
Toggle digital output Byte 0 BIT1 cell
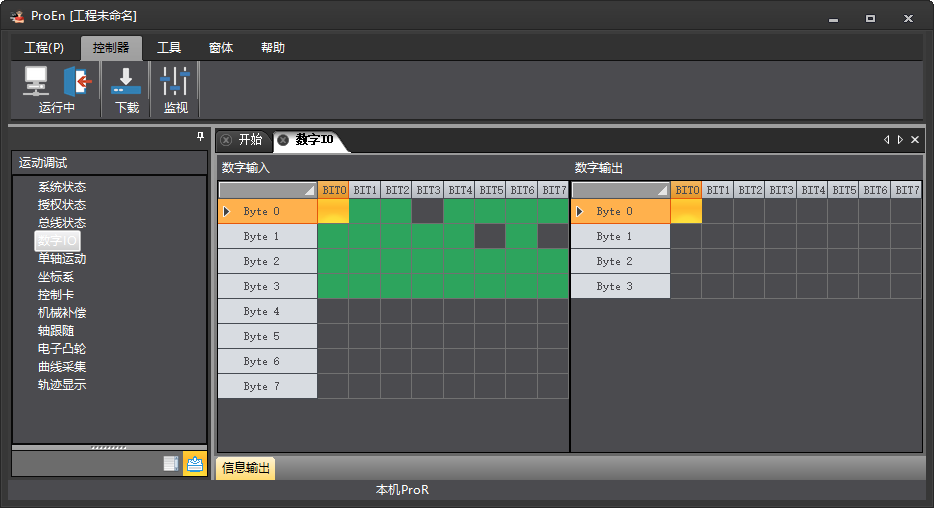pyautogui.click(x=718, y=211)
